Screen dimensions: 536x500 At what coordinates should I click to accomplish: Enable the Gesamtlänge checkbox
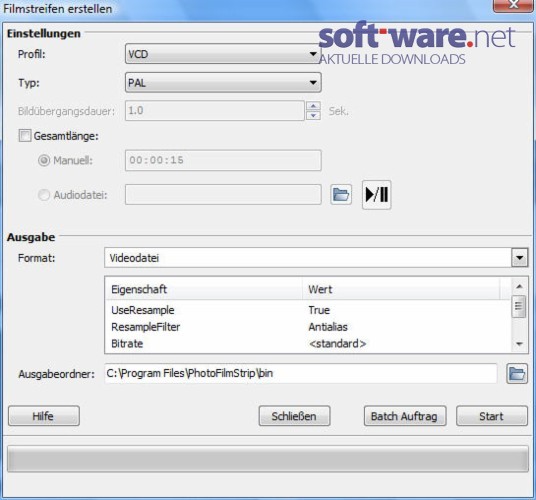tap(25, 136)
